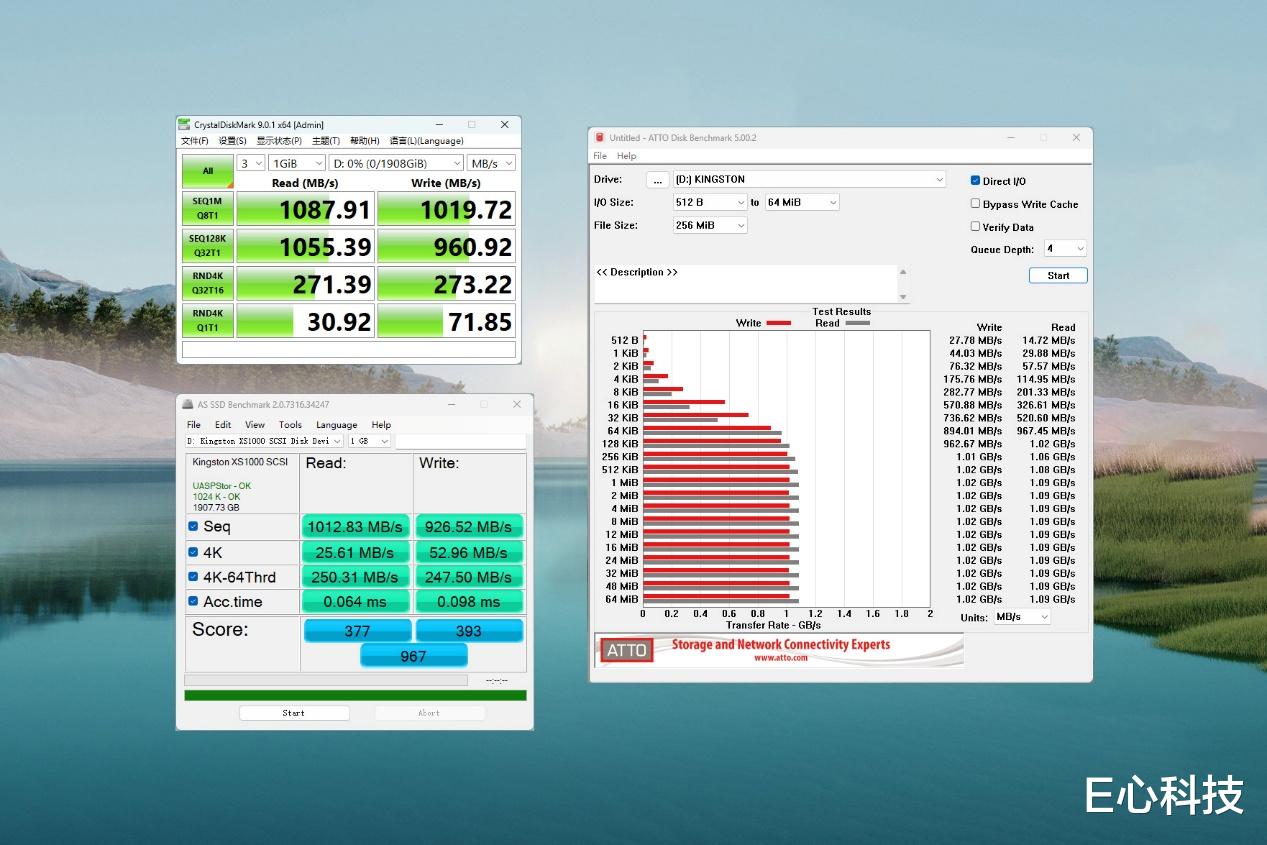Start the SEQ128K Q32T1 test
The image size is (1267, 845).
[x=208, y=246]
